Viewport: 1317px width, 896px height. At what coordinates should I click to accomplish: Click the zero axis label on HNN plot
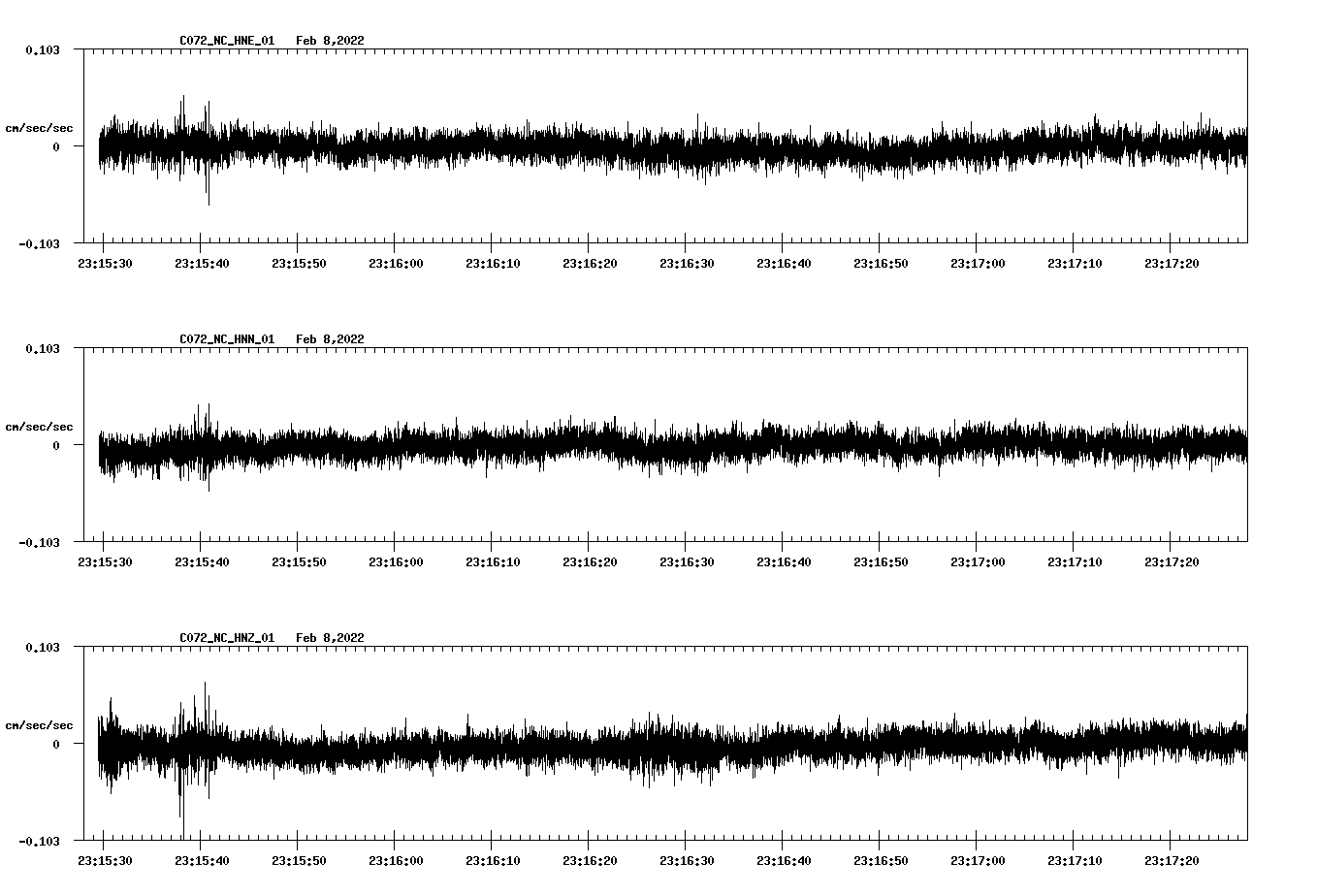coord(56,446)
